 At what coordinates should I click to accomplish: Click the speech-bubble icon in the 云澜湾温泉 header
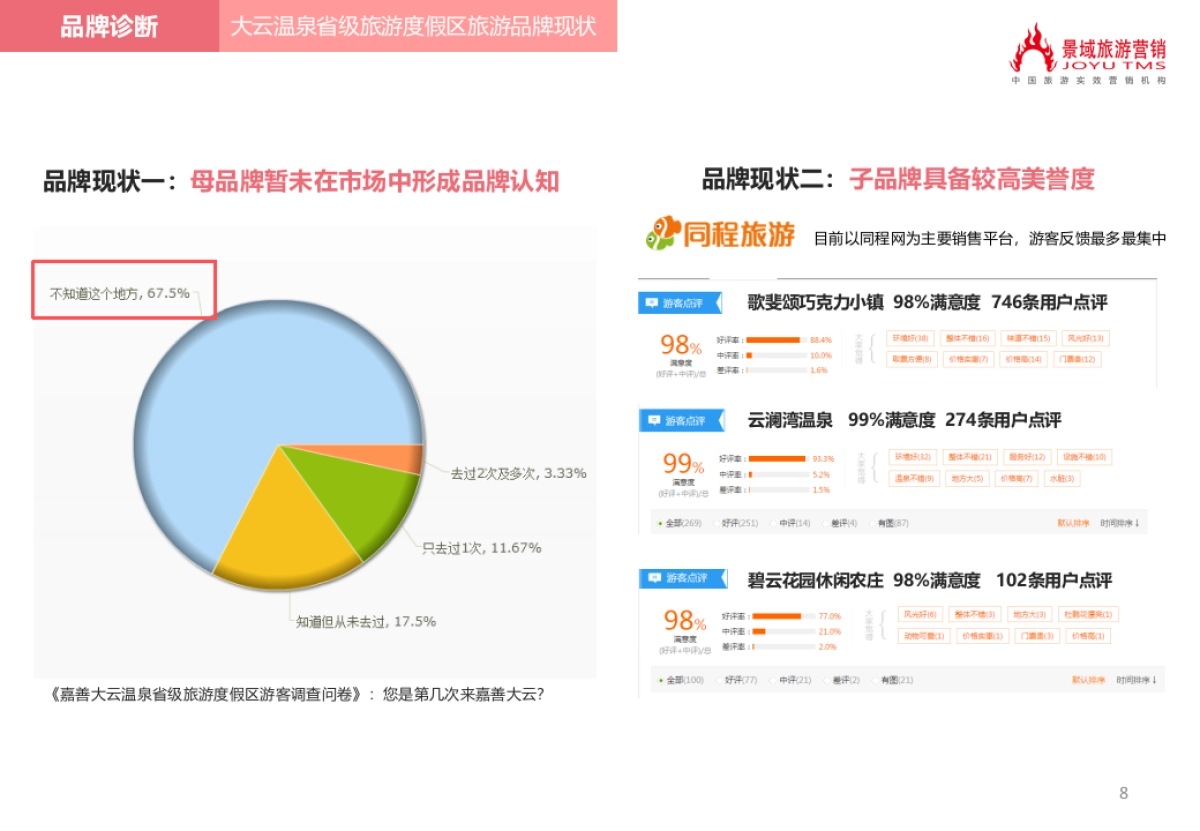point(652,418)
